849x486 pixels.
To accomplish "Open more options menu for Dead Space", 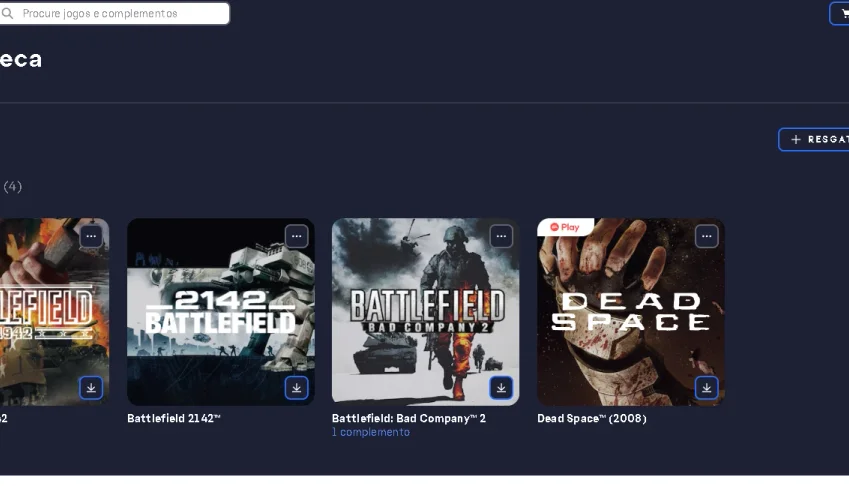I will [707, 237].
